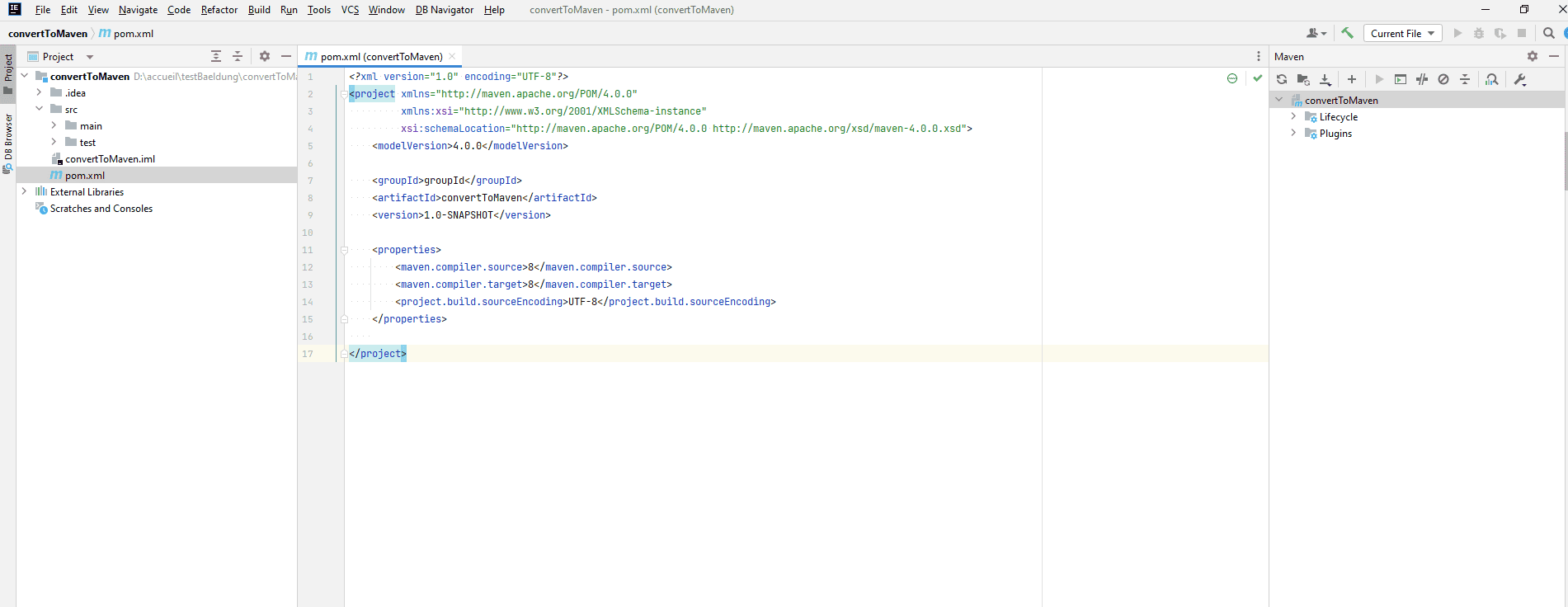The image size is (1568, 607).
Task: Expand all in Project panel
Action: (216, 56)
